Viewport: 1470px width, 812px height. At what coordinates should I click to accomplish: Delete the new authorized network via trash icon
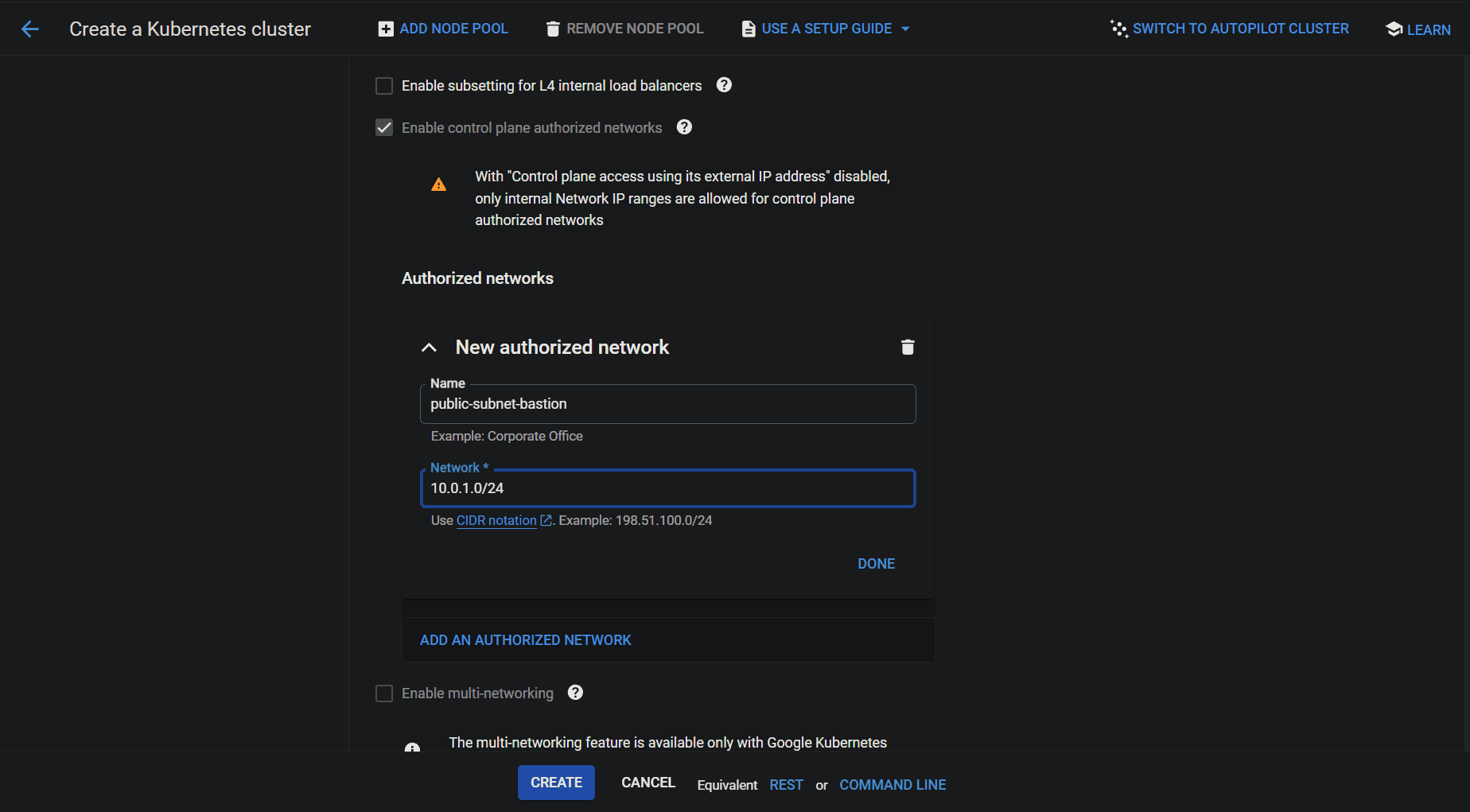[x=908, y=347]
